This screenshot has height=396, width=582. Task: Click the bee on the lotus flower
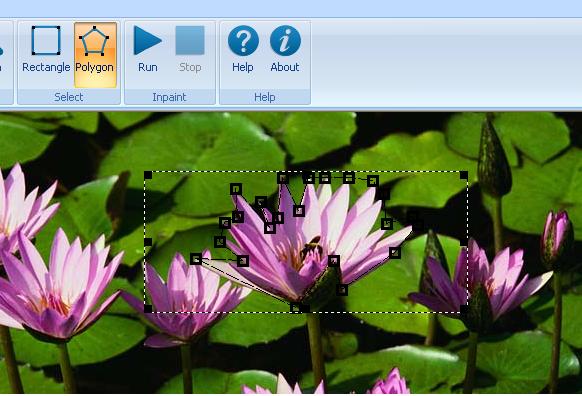311,248
